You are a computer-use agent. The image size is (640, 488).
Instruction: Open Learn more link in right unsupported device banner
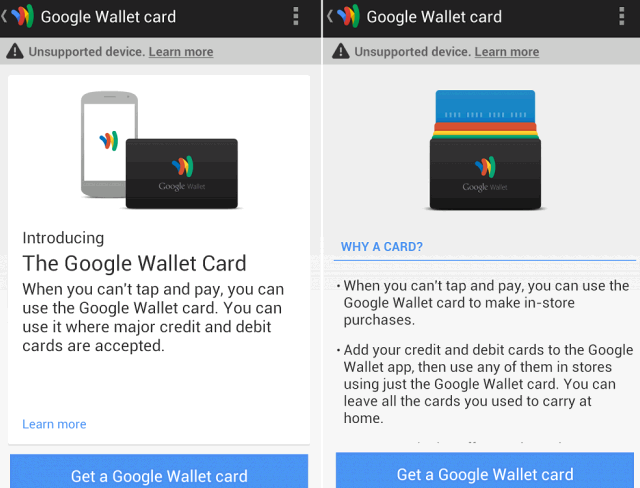(507, 52)
